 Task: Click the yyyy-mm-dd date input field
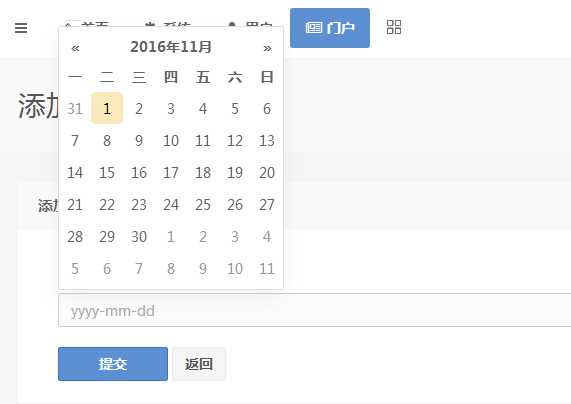tap(315, 310)
